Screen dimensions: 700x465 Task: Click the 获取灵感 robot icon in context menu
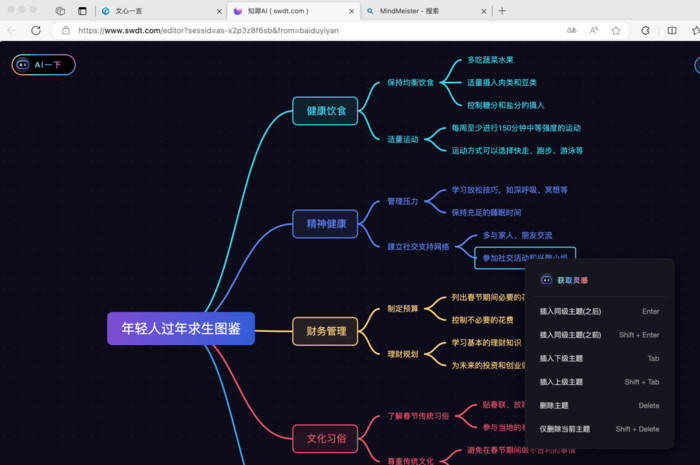click(546, 280)
